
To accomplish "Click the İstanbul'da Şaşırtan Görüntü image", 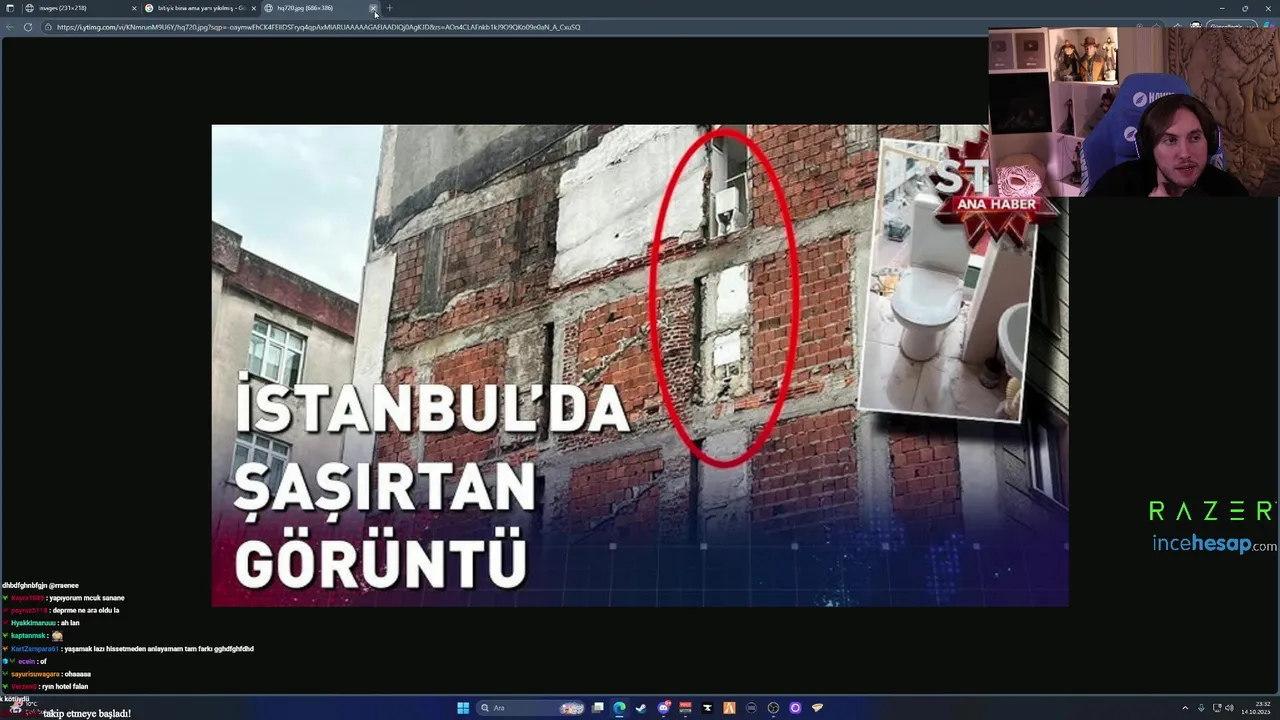I will (x=640, y=365).
